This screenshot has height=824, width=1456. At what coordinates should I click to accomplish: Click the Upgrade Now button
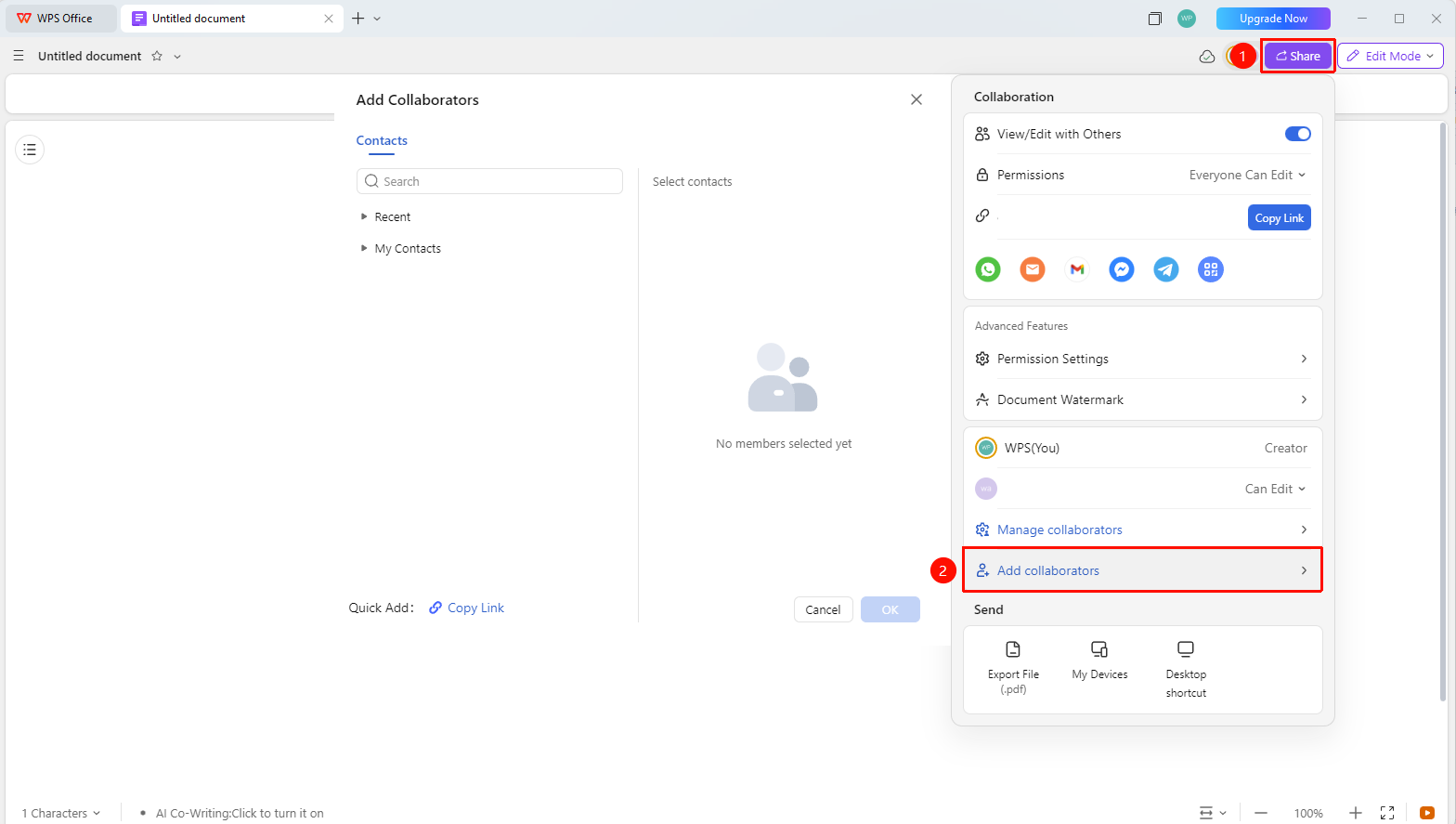point(1273,19)
